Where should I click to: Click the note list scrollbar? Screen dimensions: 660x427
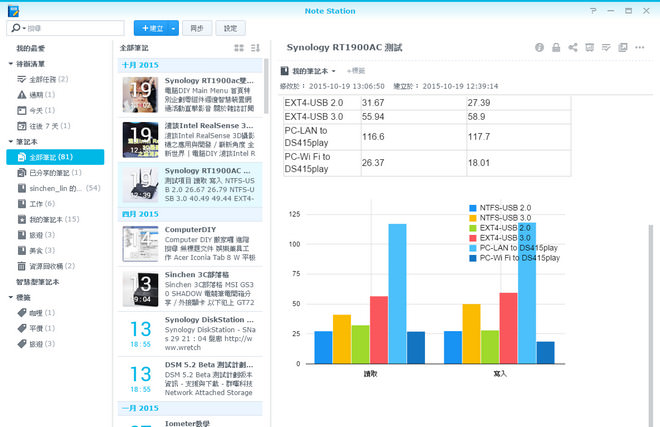click(x=266, y=86)
